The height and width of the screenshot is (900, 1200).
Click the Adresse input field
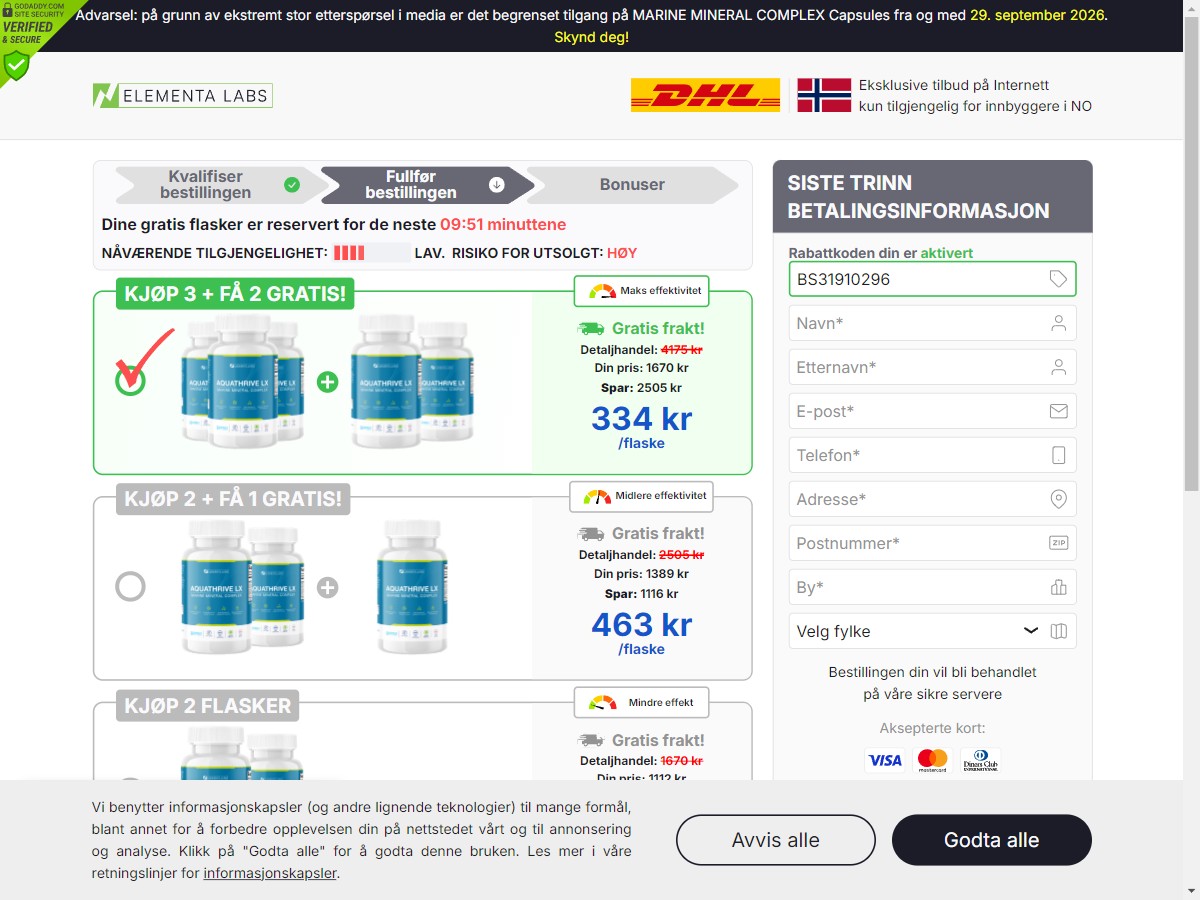(932, 499)
